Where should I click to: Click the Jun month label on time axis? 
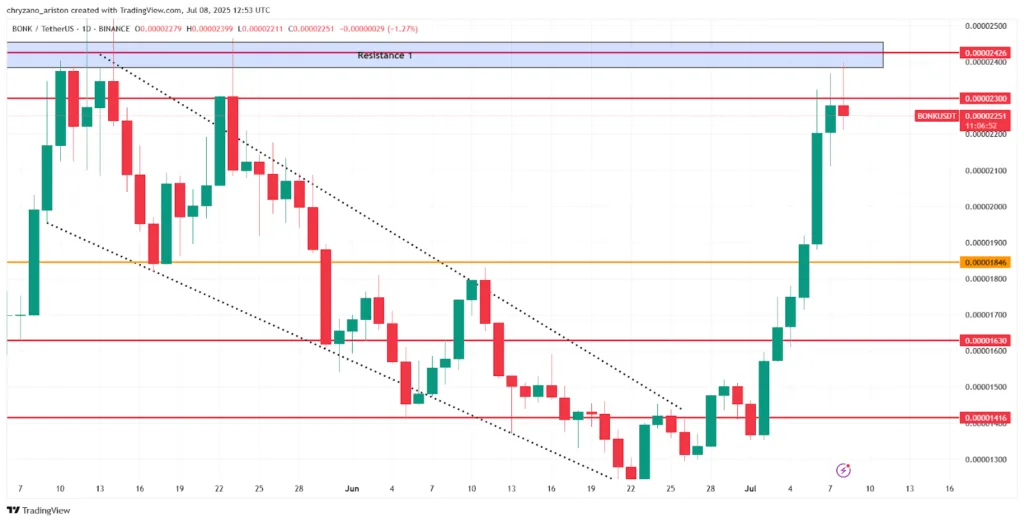point(351,489)
